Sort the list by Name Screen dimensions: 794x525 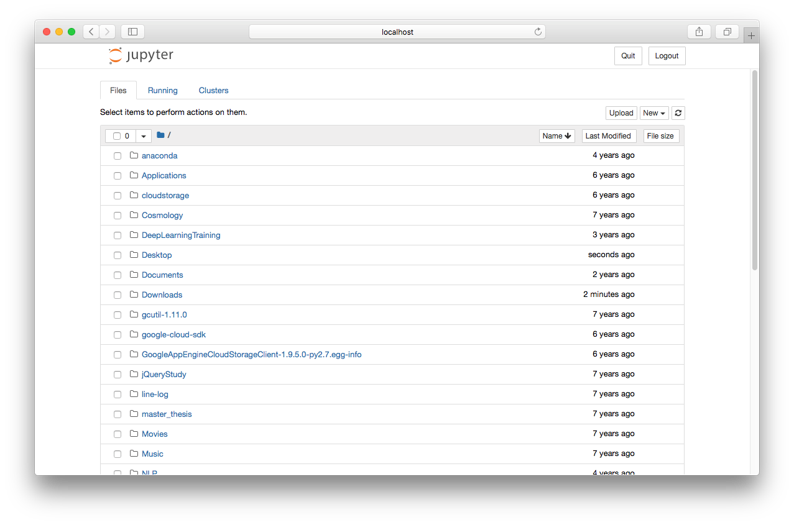pyautogui.click(x=556, y=136)
